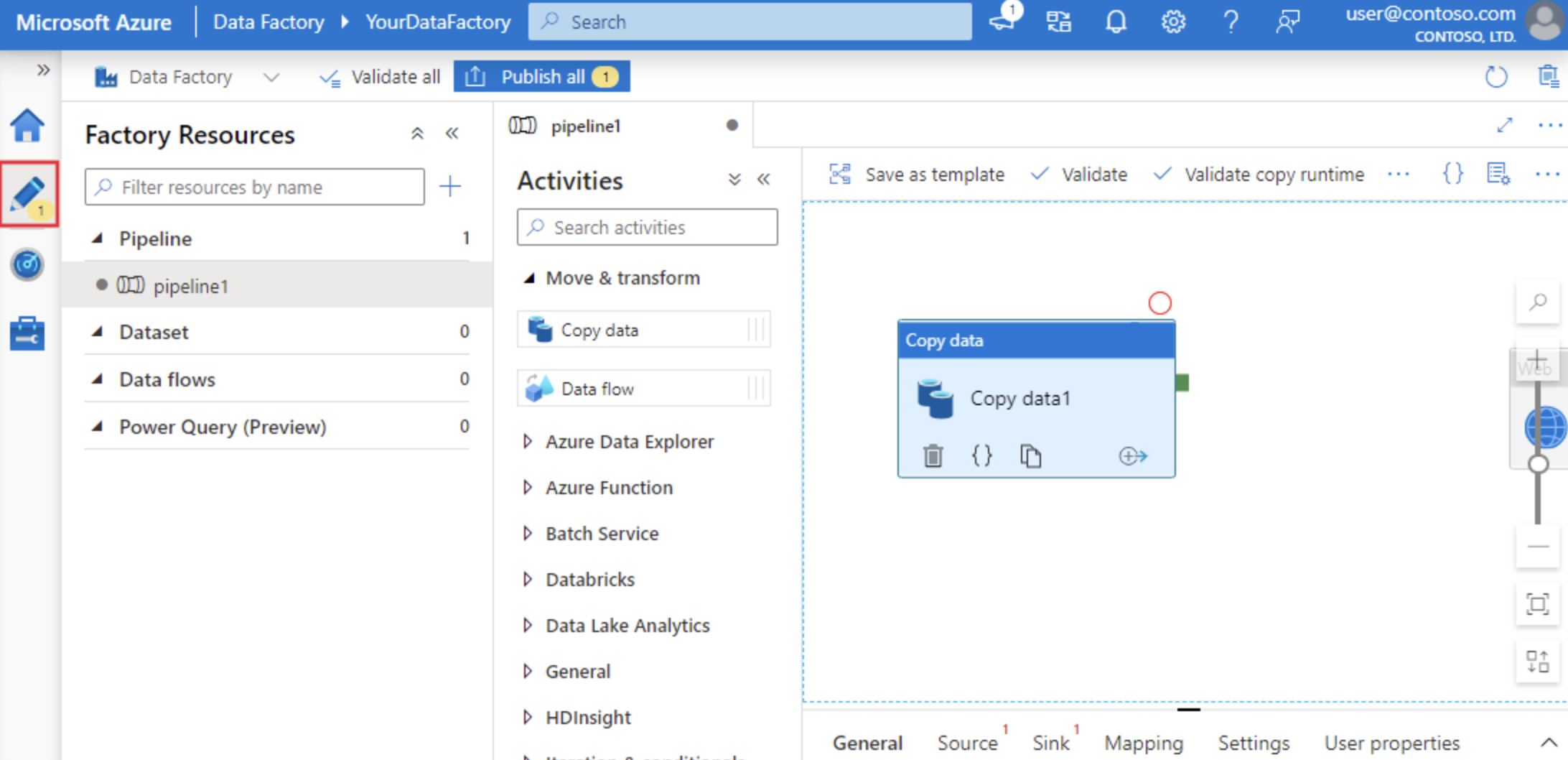Select the Author pencil icon in sidebar
This screenshot has width=1568, height=760.
pos(27,194)
